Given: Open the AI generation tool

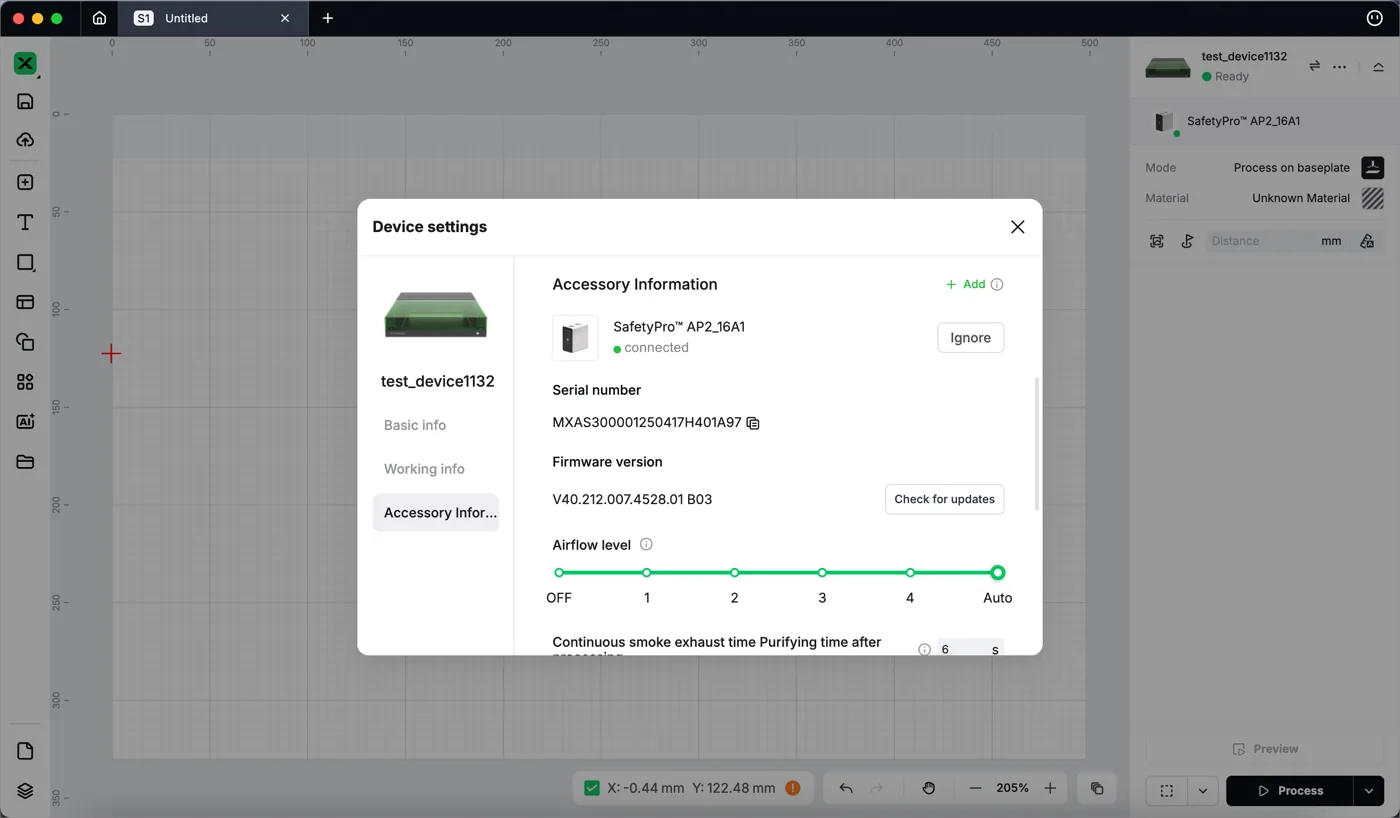Looking at the screenshot, I should click(25, 422).
